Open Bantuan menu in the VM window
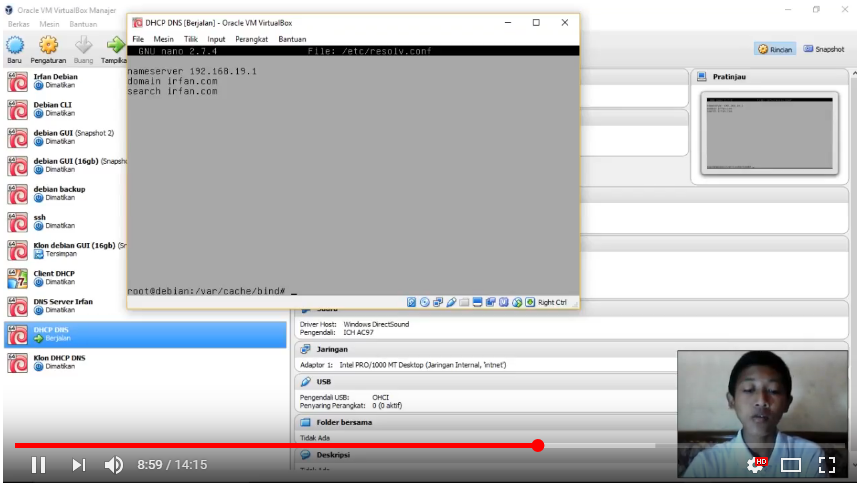859x486 pixels. 292,39
